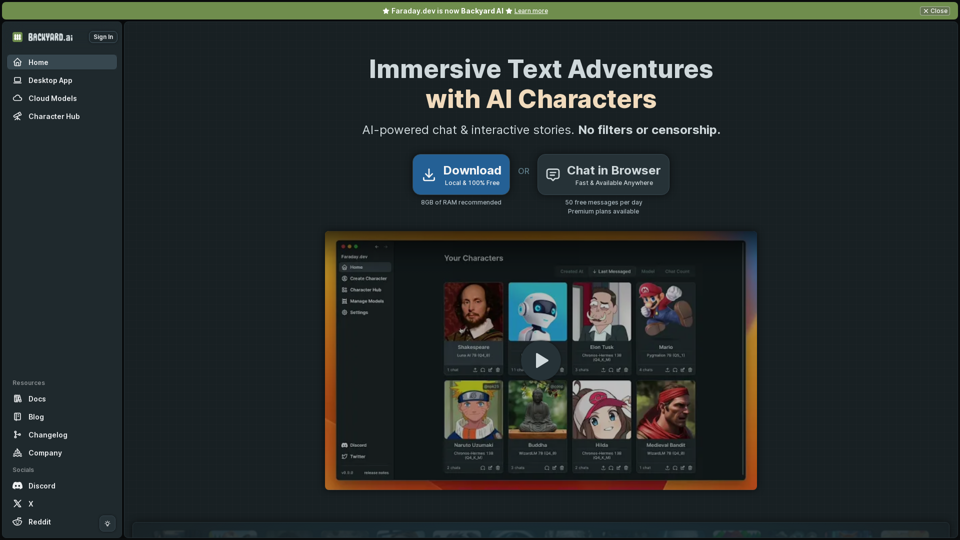The image size is (960, 540).
Task: Click the Learn more banner link
Action: click(531, 11)
